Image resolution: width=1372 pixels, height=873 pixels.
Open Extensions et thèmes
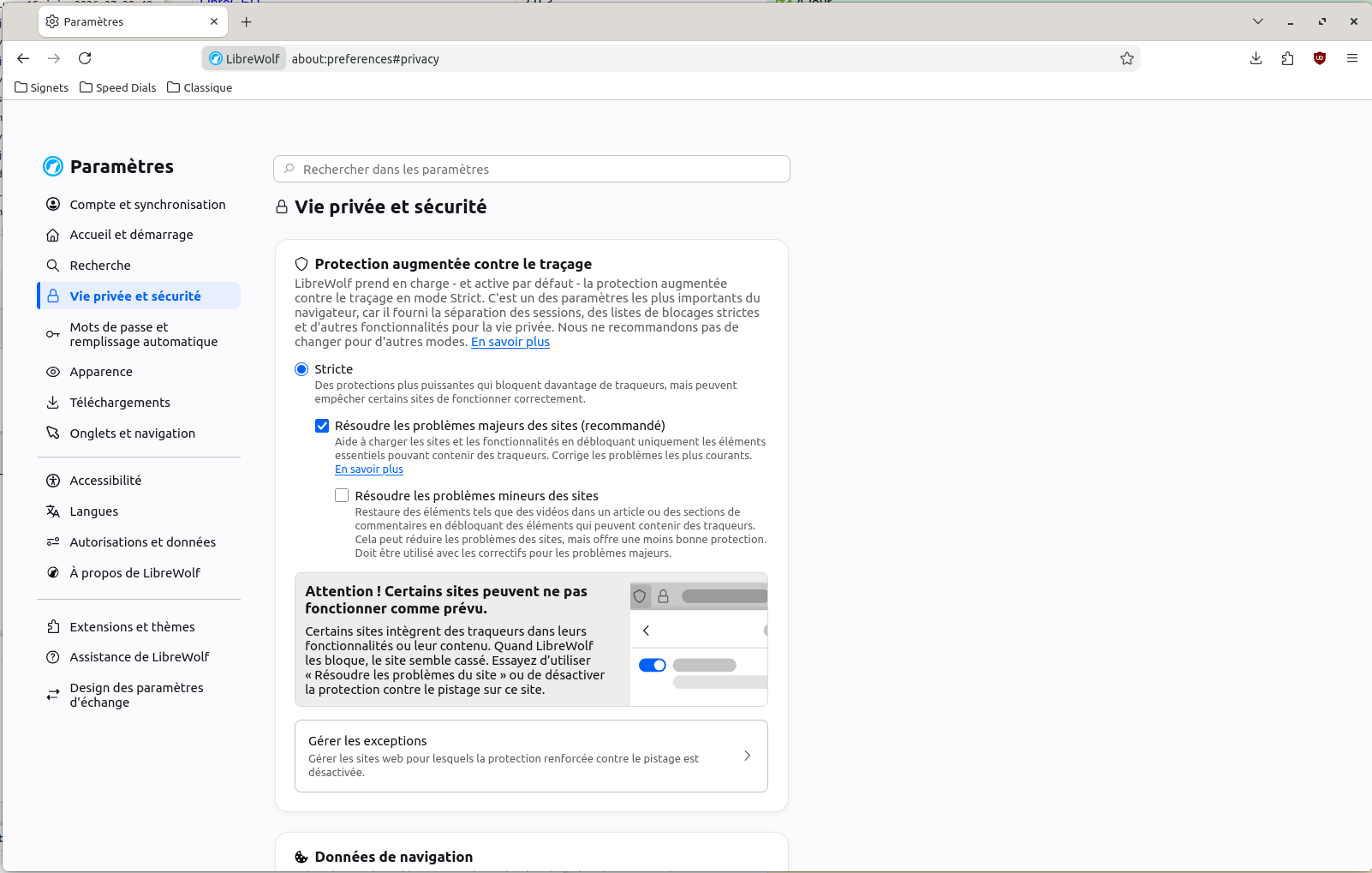(x=139, y=627)
